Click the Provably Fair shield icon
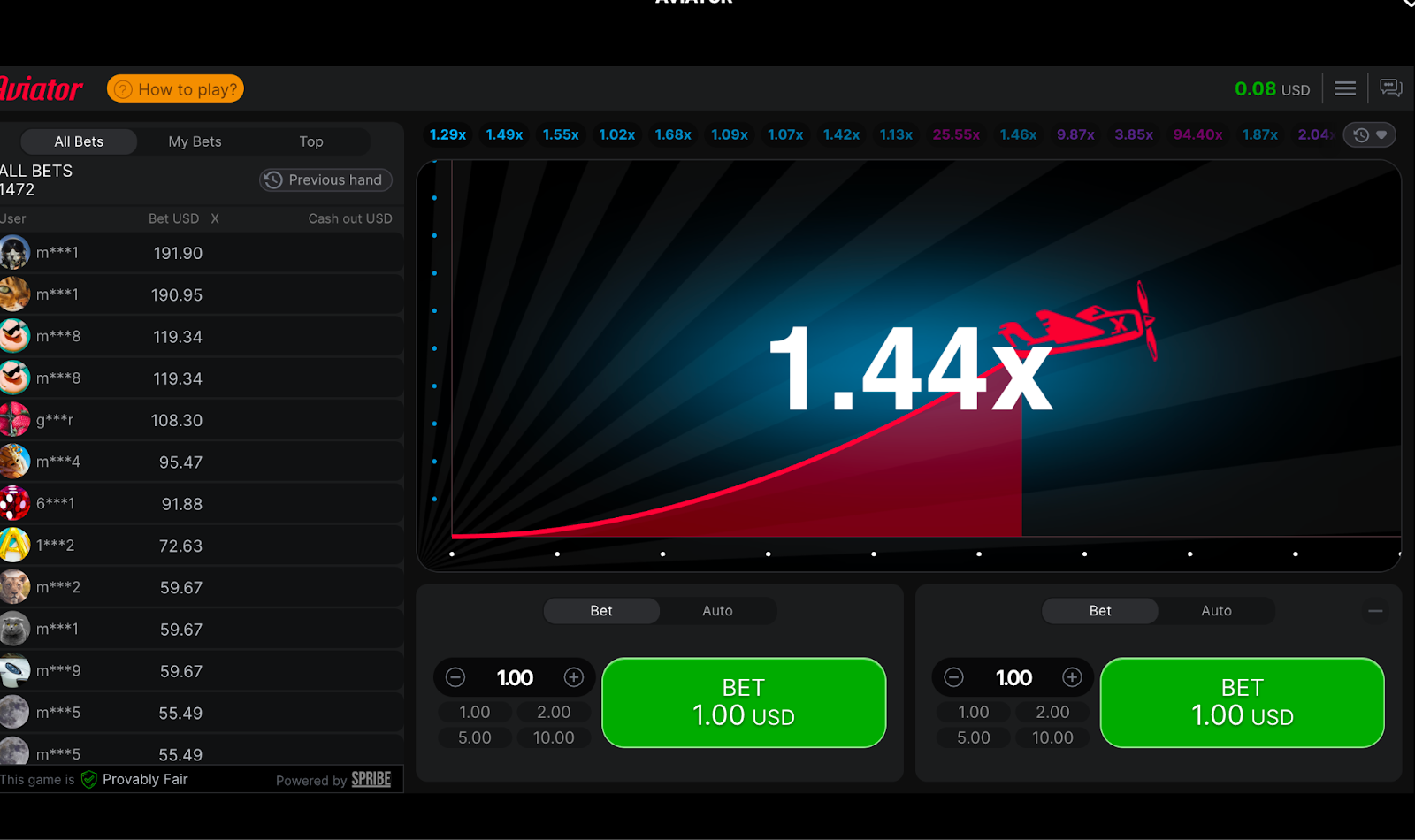Image resolution: width=1415 pixels, height=840 pixels. [88, 779]
